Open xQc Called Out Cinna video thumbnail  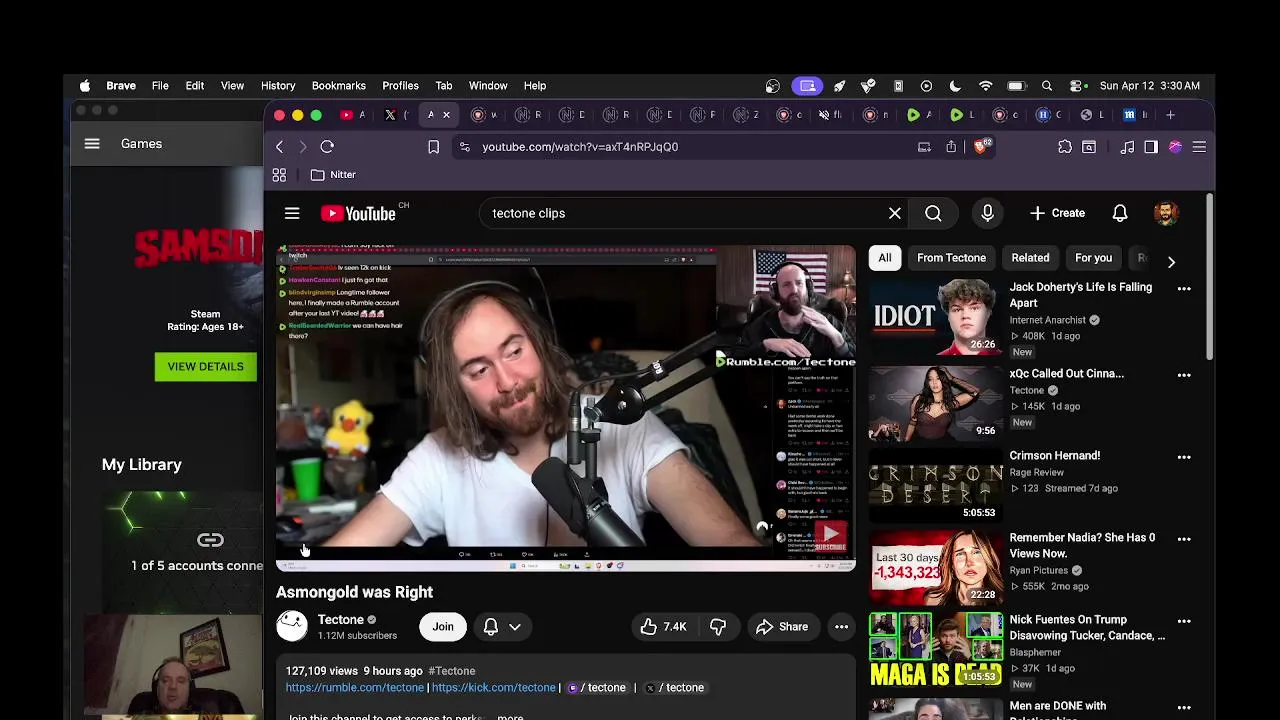click(936, 403)
